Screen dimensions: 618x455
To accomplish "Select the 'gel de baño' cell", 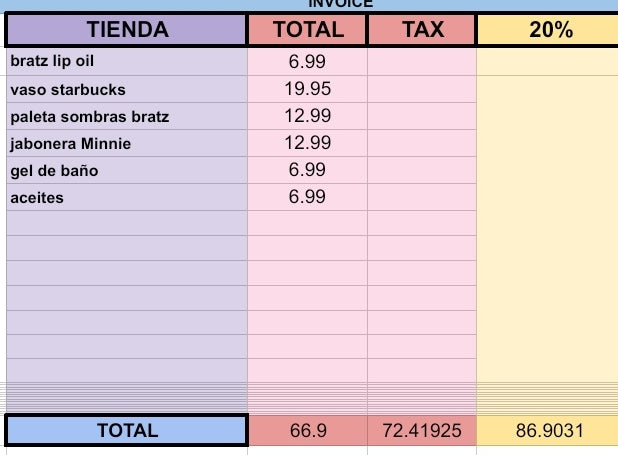I will [126, 171].
